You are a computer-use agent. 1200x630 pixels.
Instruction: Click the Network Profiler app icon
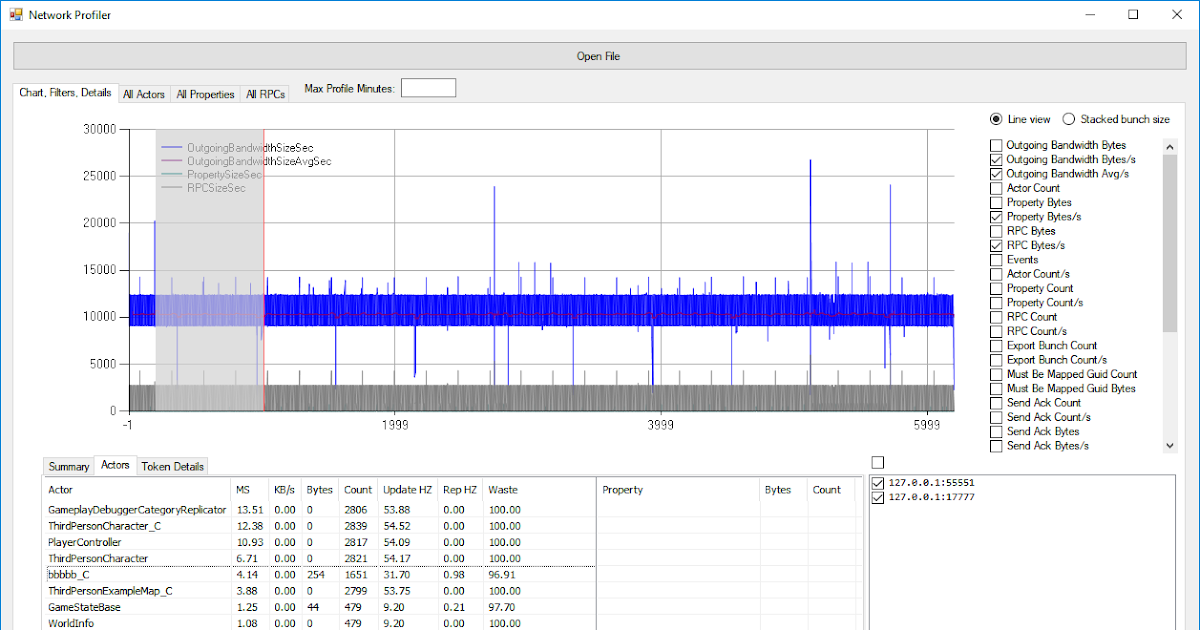click(x=15, y=15)
